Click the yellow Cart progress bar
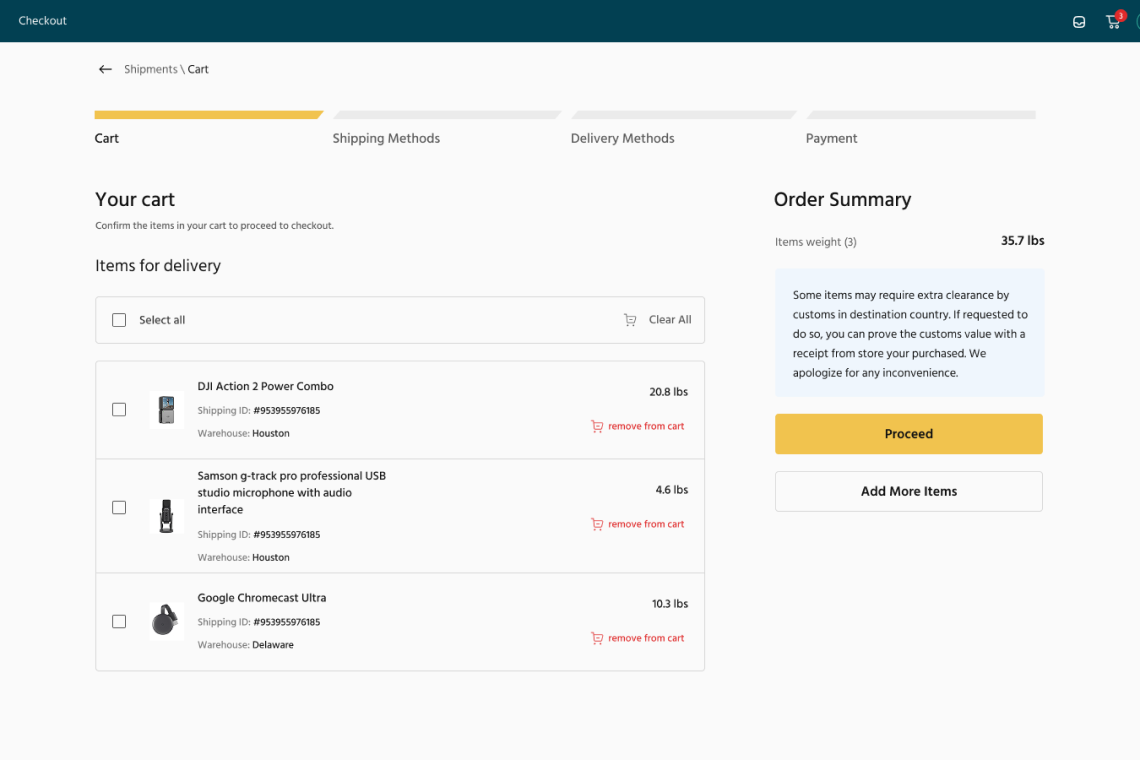The image size is (1140, 760). coord(209,115)
